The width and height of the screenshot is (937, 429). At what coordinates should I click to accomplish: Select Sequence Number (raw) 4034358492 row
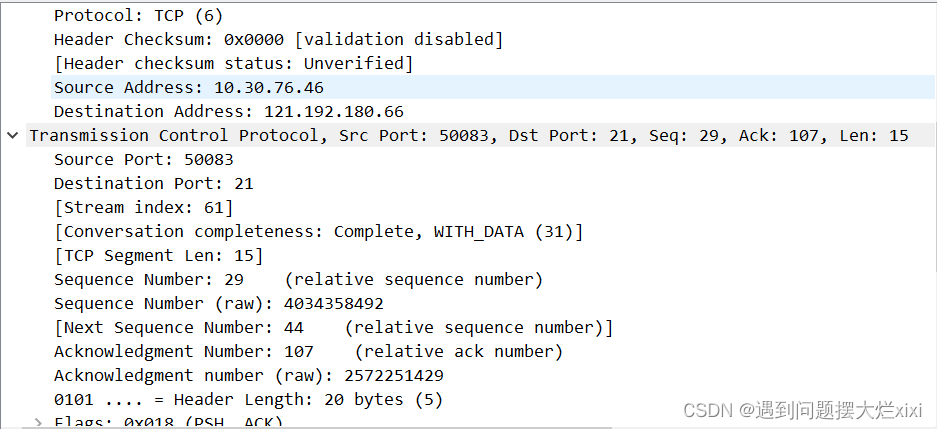(219, 304)
